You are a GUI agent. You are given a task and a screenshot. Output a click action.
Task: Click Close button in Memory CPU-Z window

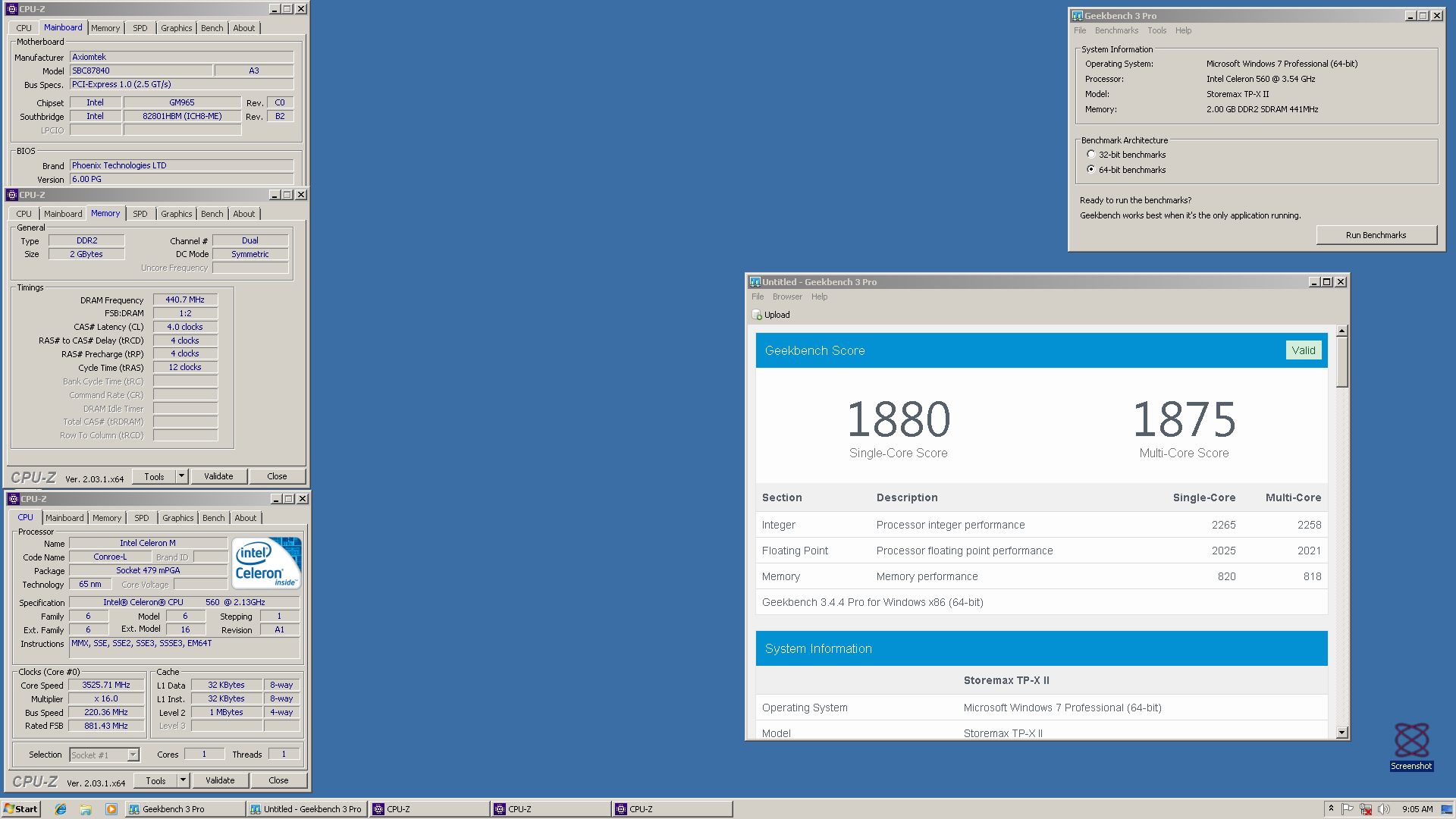pos(277,476)
